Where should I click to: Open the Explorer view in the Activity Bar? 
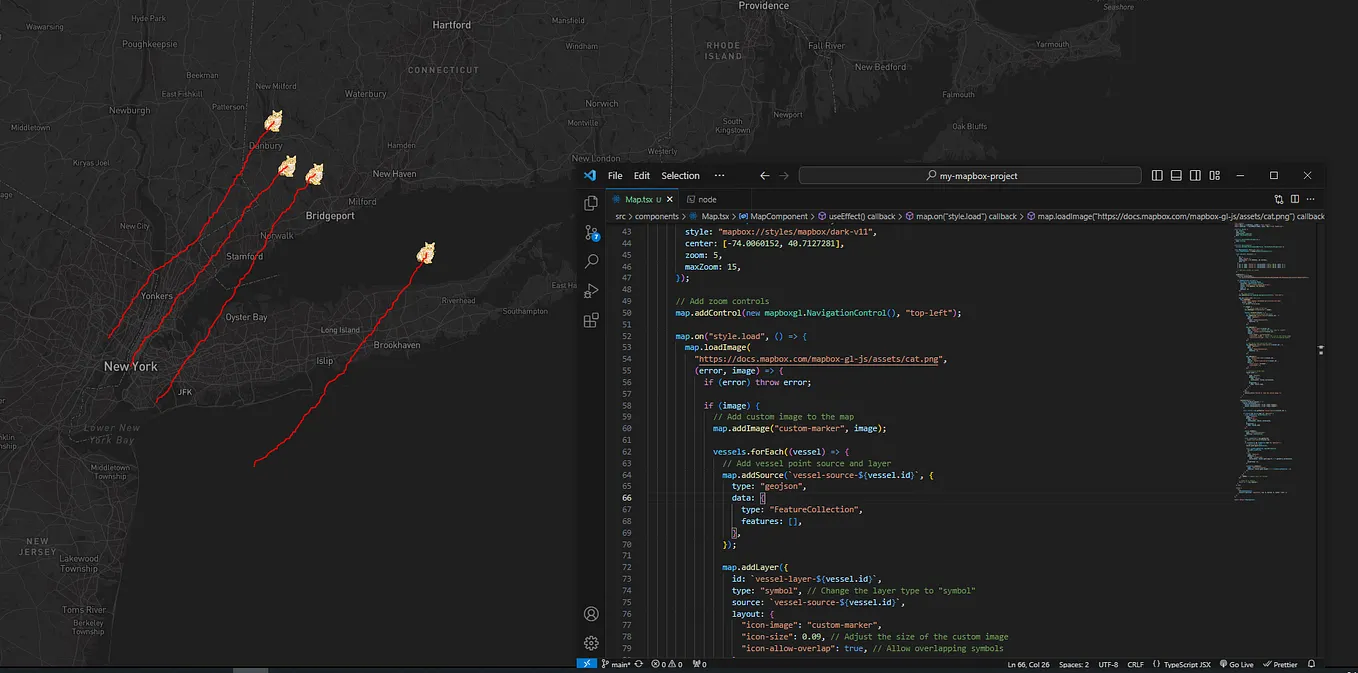591,202
